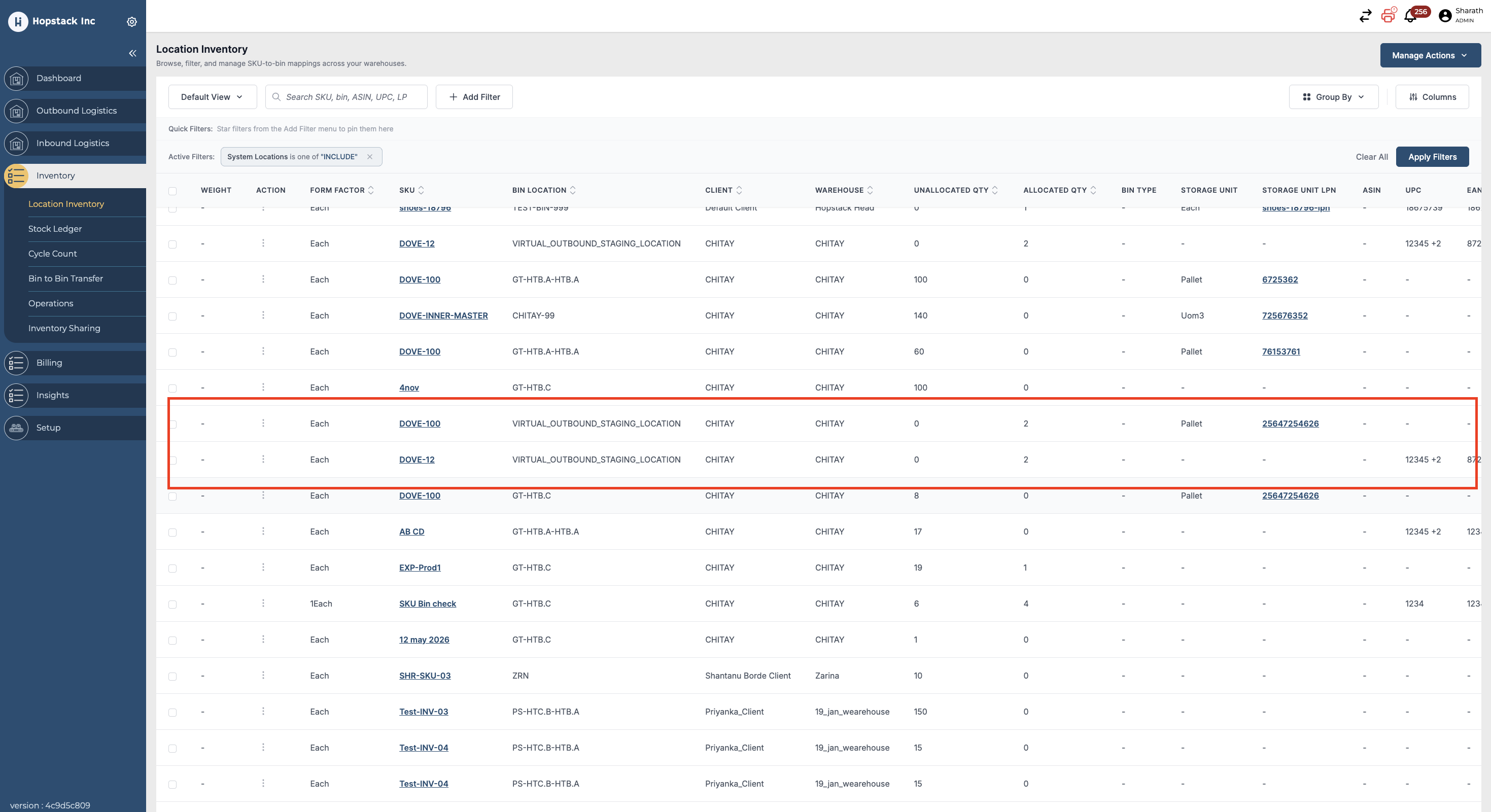Select the checkbox for 4nov row
Image resolution: width=1491 pixels, height=812 pixels.
click(172, 389)
